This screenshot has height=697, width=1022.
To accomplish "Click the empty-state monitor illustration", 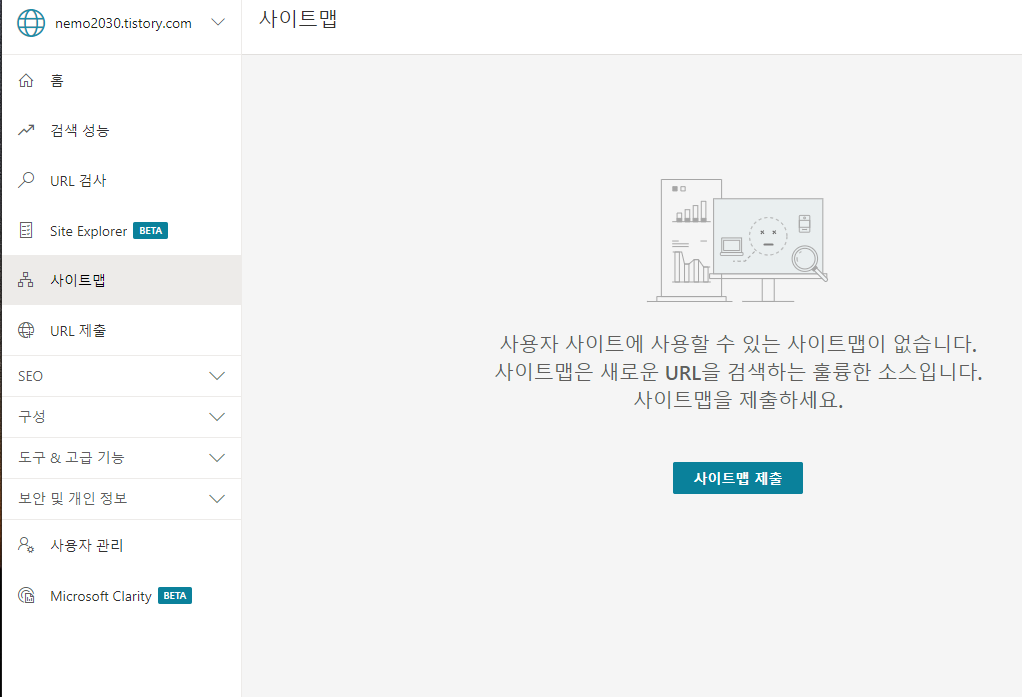I will click(x=737, y=241).
